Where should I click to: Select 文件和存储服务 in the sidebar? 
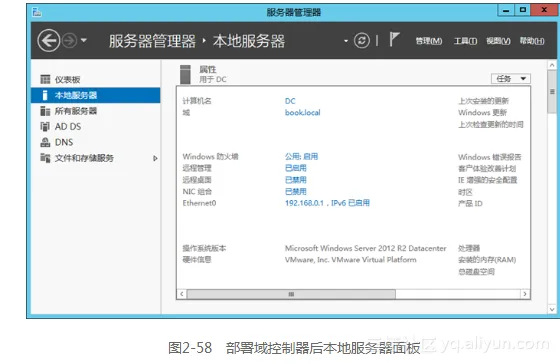click(95, 158)
